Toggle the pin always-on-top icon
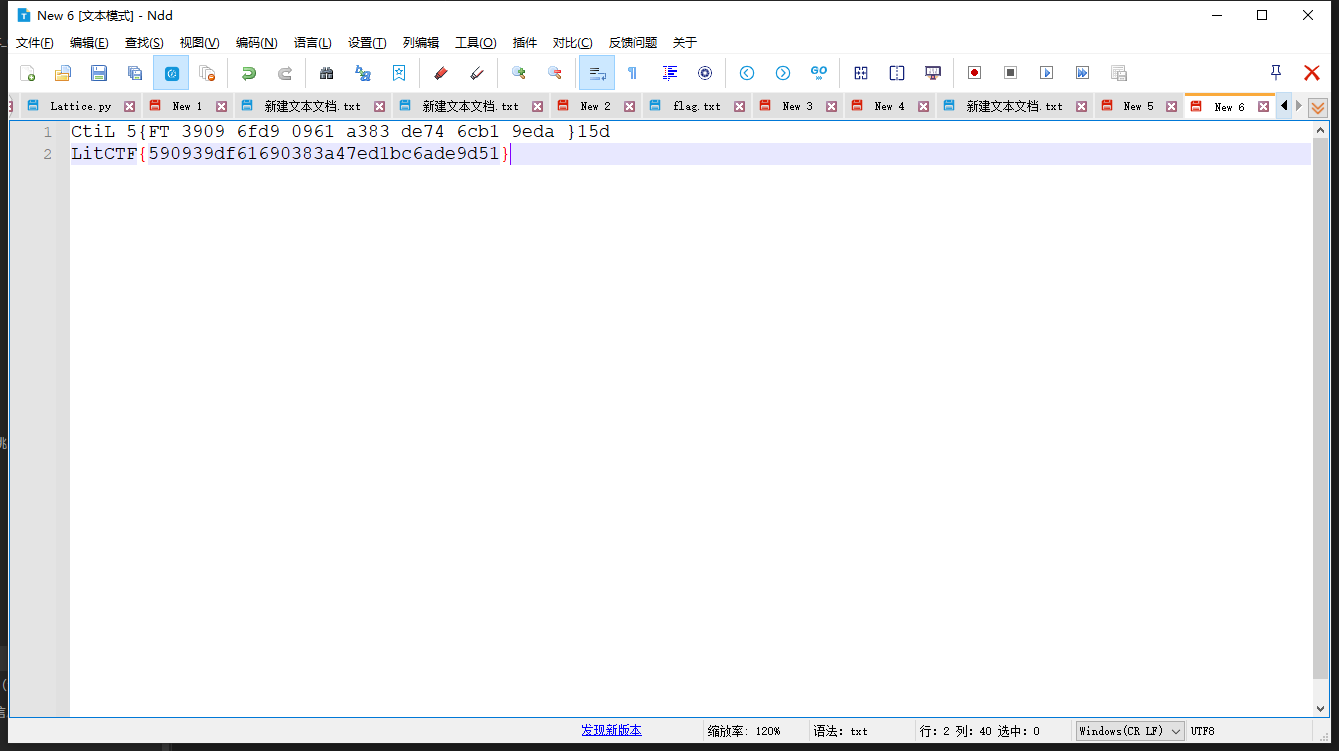The width and height of the screenshot is (1339, 751). [x=1275, y=73]
